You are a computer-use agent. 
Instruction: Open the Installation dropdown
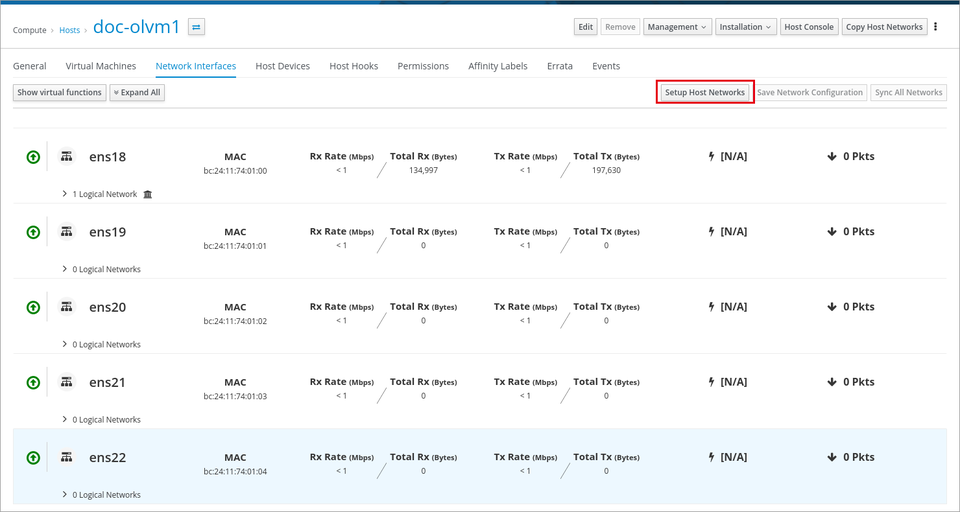746,27
